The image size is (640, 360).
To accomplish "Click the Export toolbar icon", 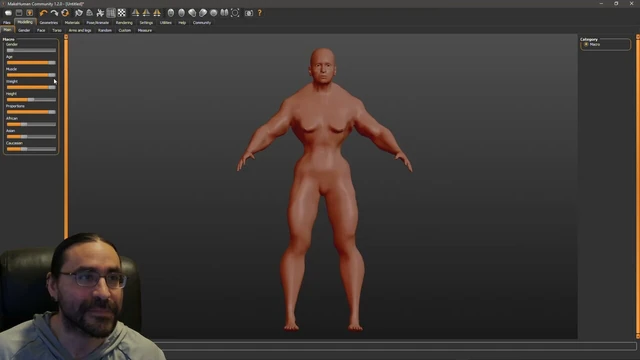I will (29, 13).
